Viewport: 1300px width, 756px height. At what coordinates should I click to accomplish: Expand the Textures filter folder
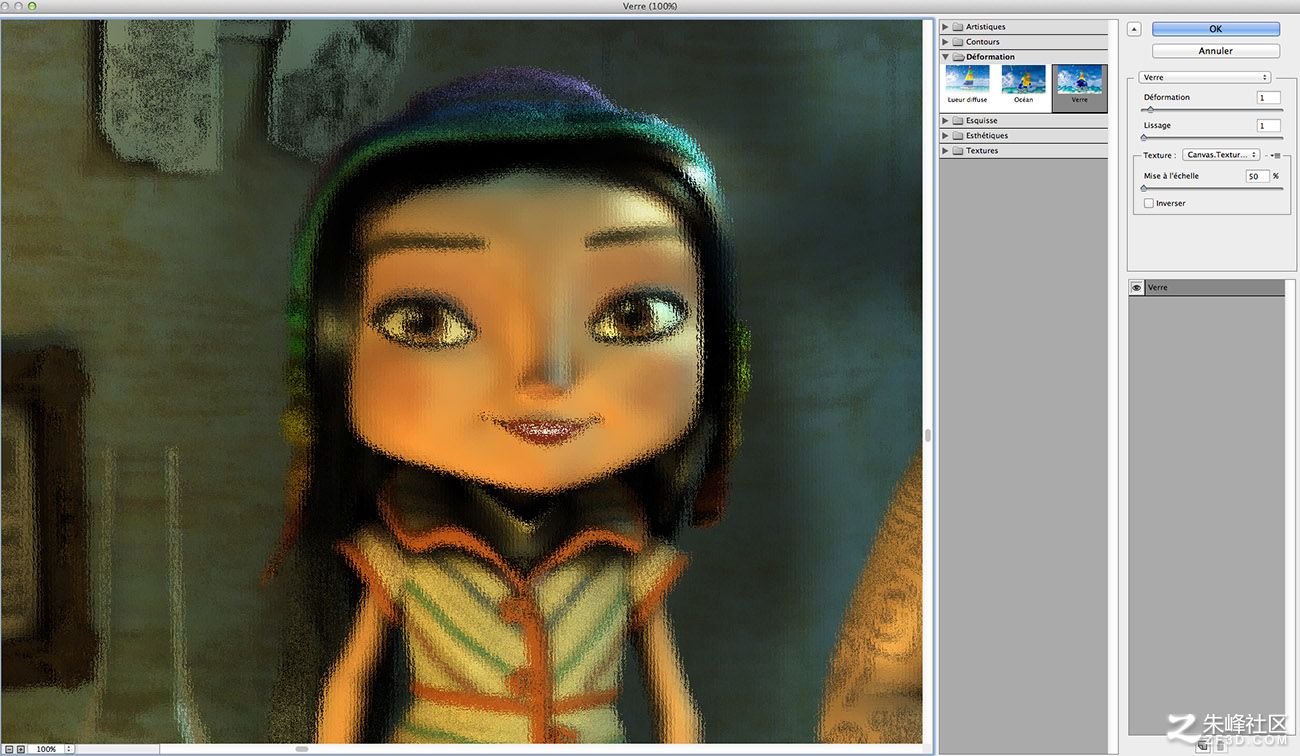tap(946, 151)
